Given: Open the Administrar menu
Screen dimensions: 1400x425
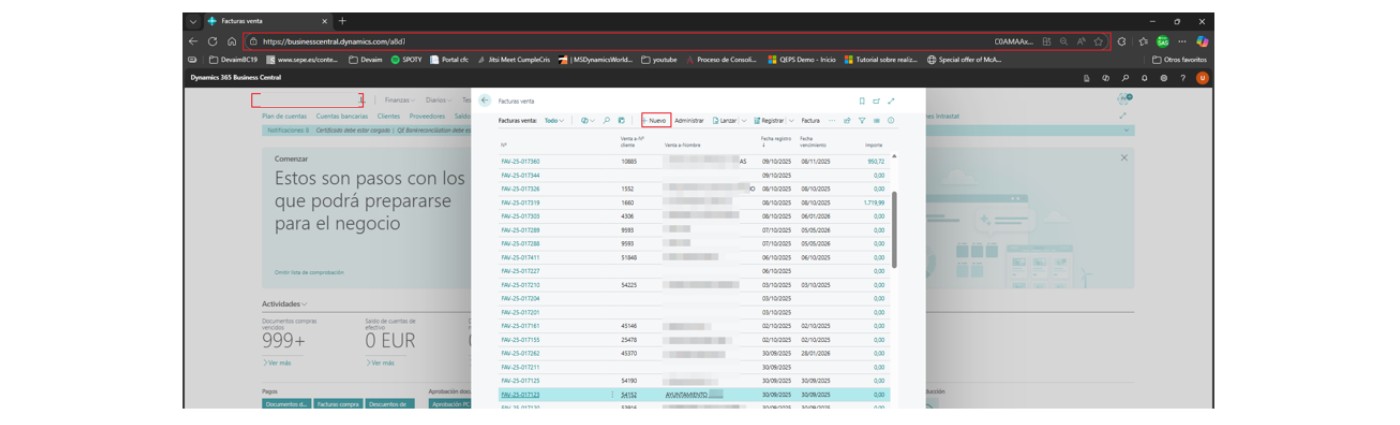Looking at the screenshot, I should pos(689,120).
